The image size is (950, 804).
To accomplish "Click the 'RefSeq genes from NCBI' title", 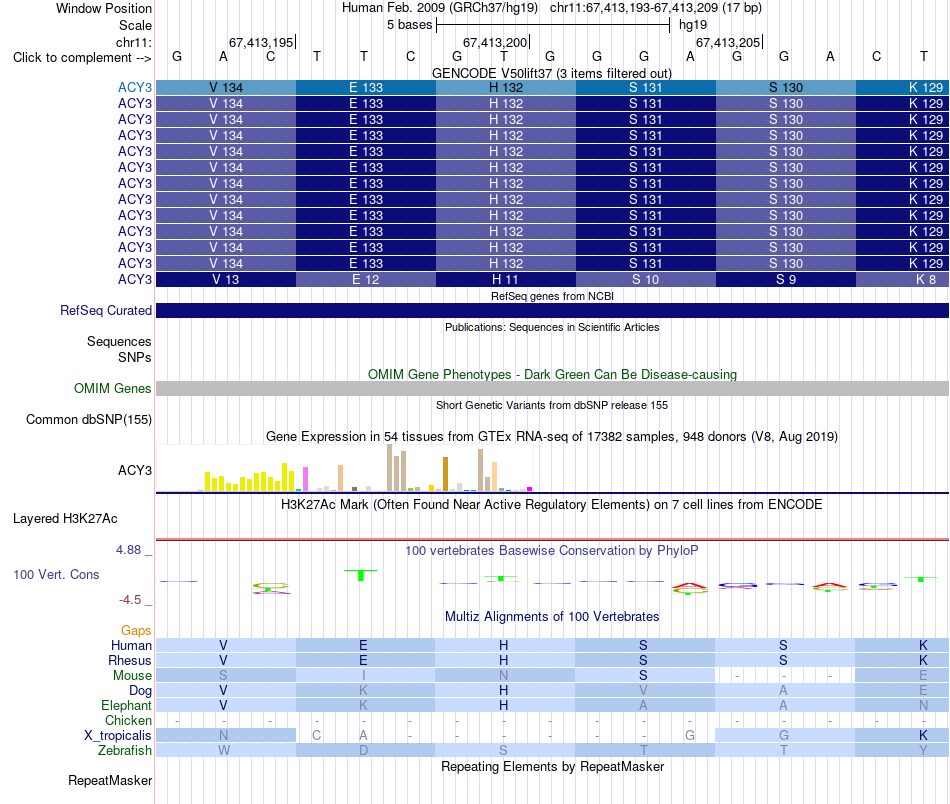I will 552,296.
